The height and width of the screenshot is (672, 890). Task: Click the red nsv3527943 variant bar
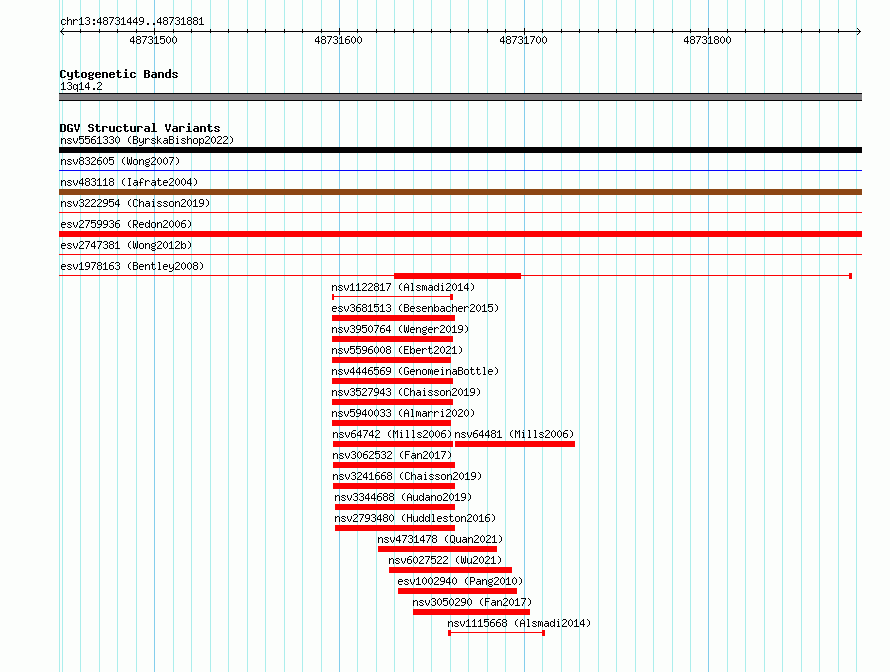pyautogui.click(x=392, y=402)
